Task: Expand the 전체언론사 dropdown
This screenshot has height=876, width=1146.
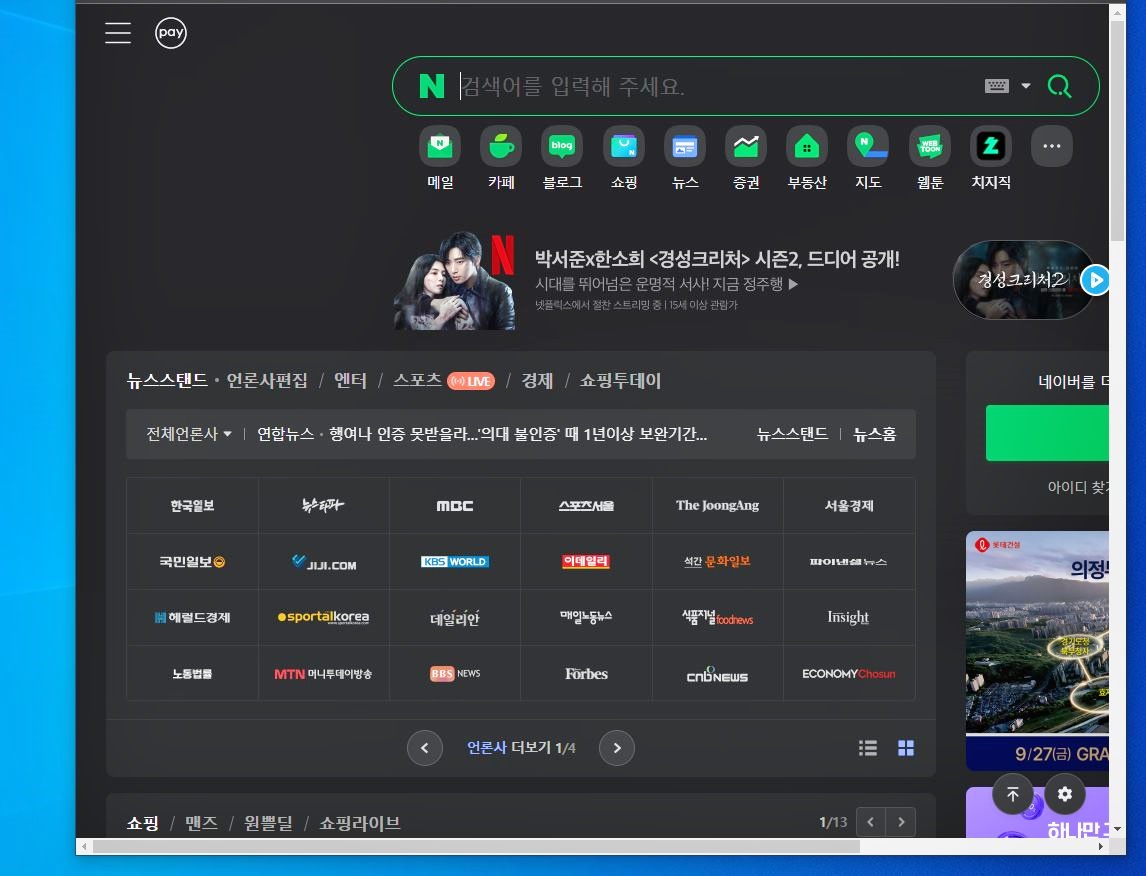Action: [189, 434]
